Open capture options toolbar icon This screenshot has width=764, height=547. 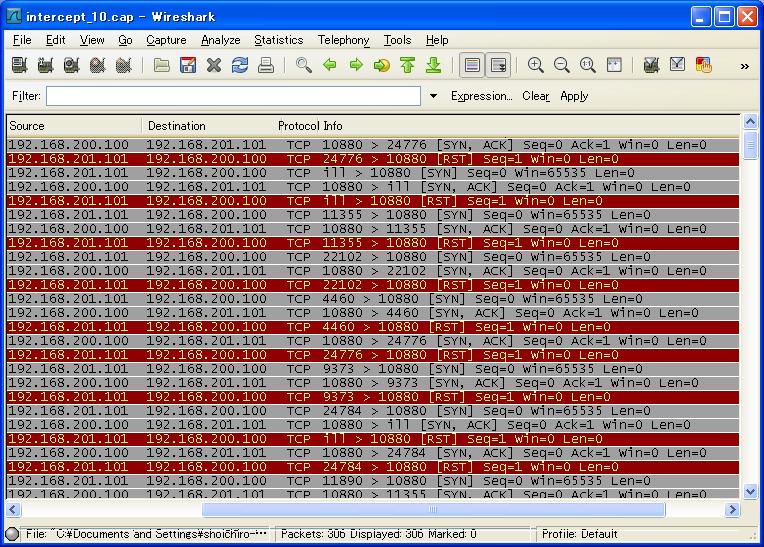[45, 65]
